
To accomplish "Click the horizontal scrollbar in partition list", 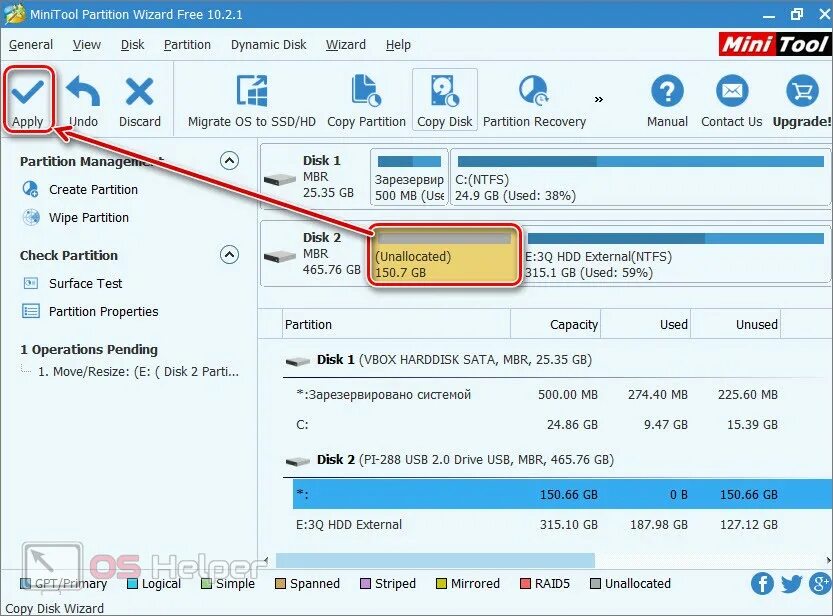I will 435,560.
